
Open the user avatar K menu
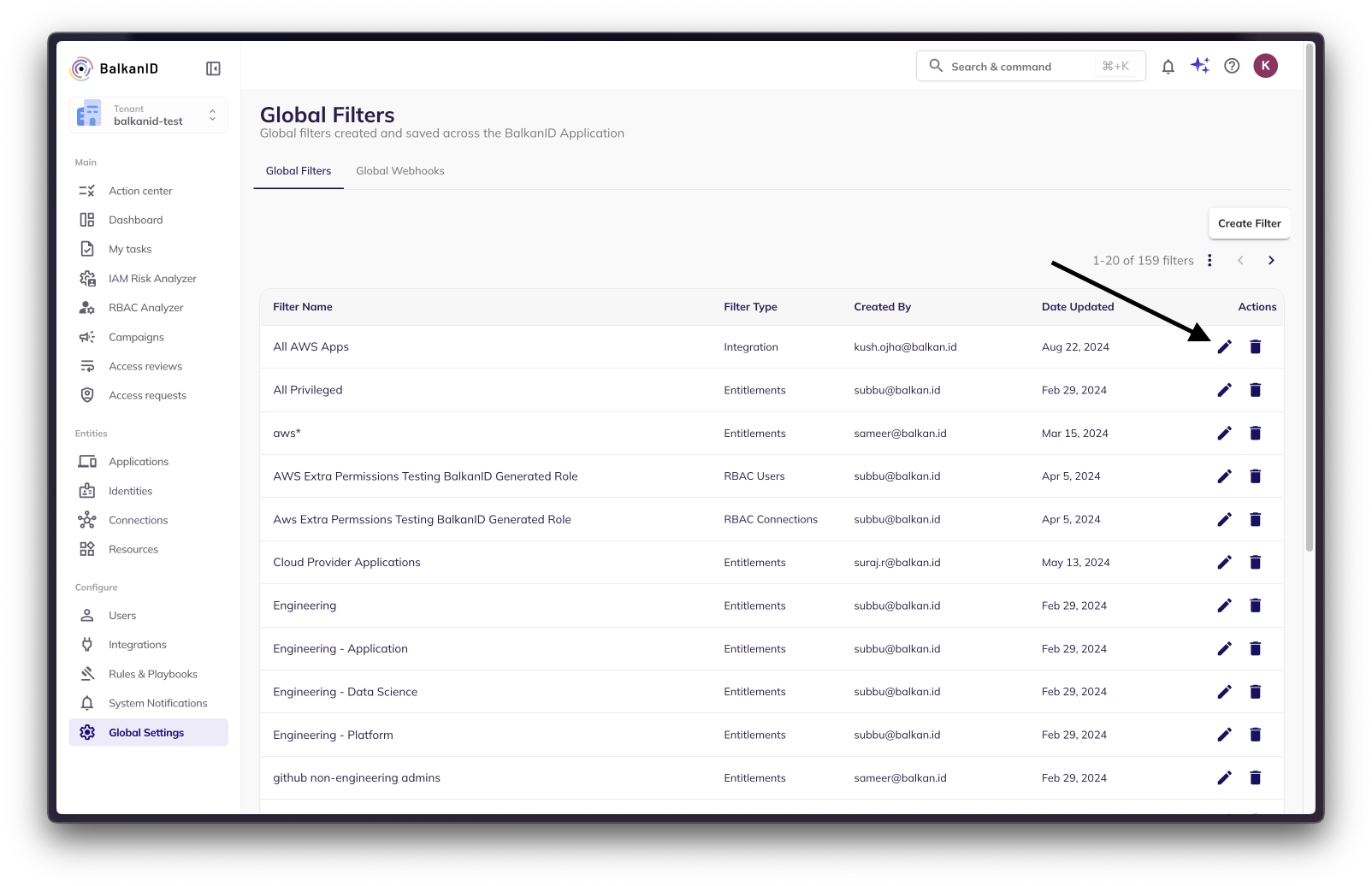coord(1265,66)
